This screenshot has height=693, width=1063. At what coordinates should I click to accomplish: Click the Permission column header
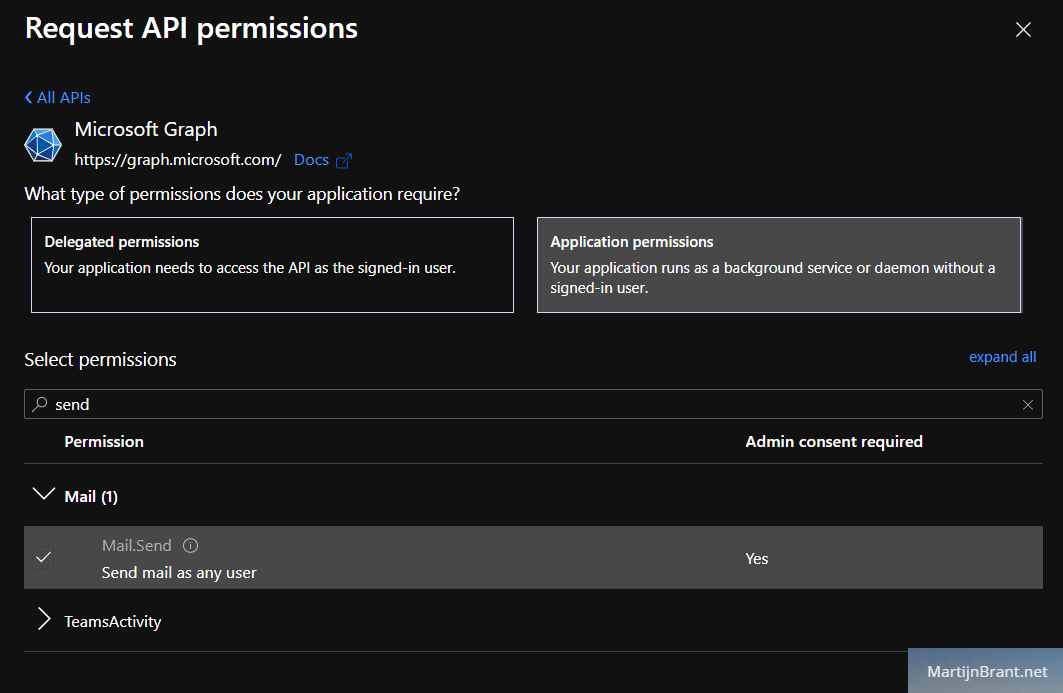click(x=104, y=442)
